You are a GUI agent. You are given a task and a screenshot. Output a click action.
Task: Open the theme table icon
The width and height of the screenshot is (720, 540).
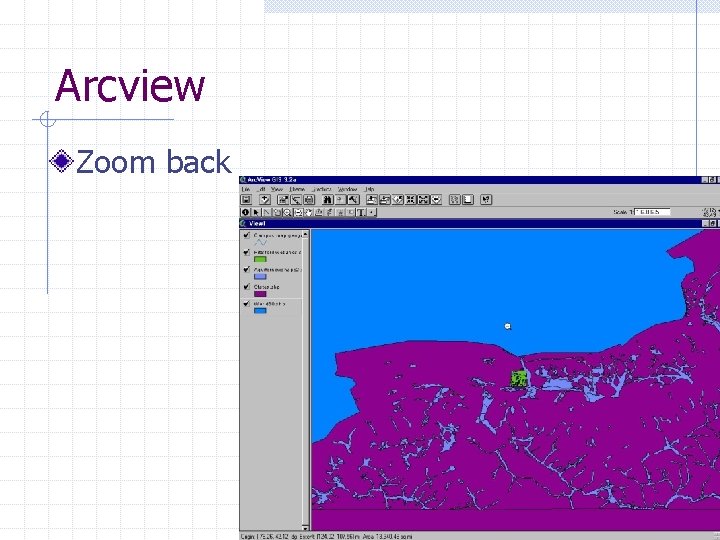pyautogui.click(x=309, y=199)
